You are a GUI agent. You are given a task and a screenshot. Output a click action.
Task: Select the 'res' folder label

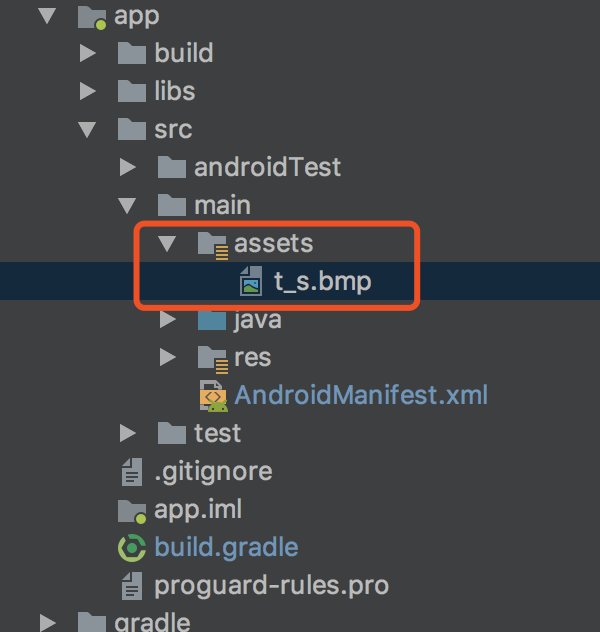[253, 358]
